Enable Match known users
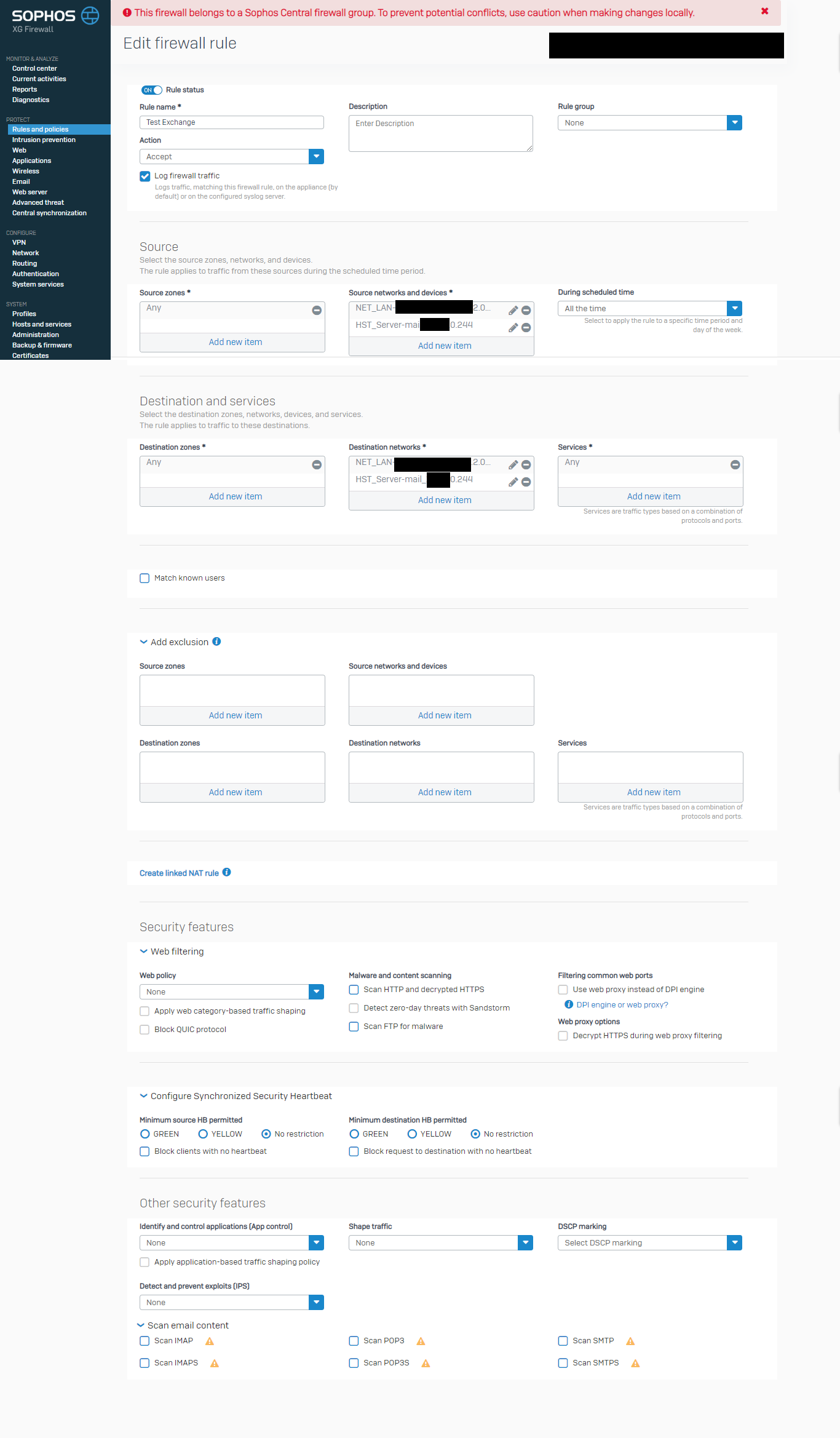840x1438 pixels. [145, 578]
